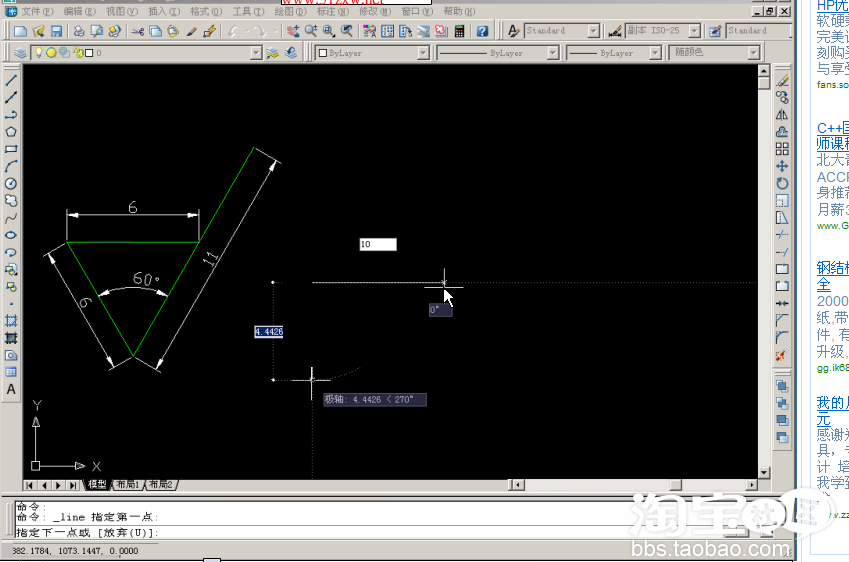Viewport: 849px width, 562px height.
Task: Select the Move modify tool
Action: [782, 166]
